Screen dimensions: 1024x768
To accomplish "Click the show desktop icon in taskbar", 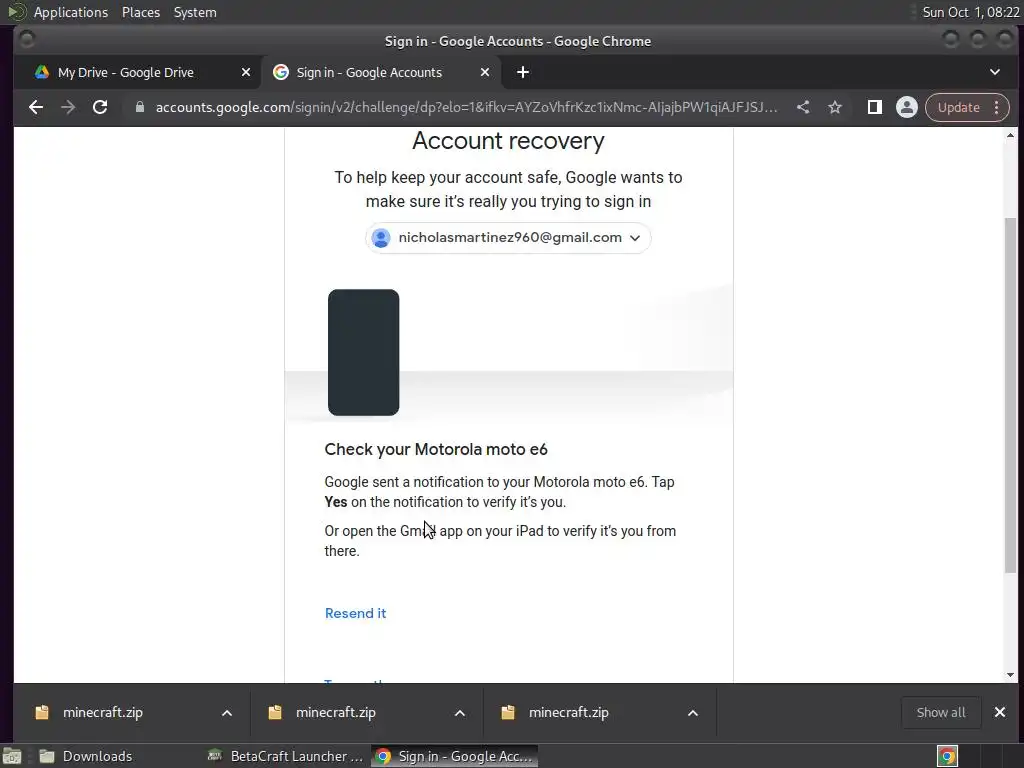I will click(x=12, y=756).
